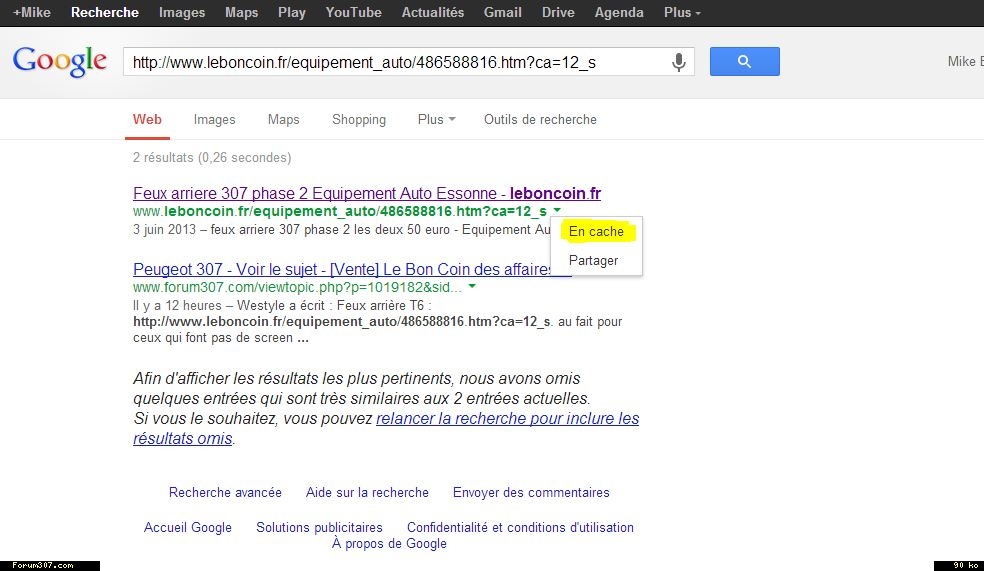Open Play in the top bar

coord(292,13)
